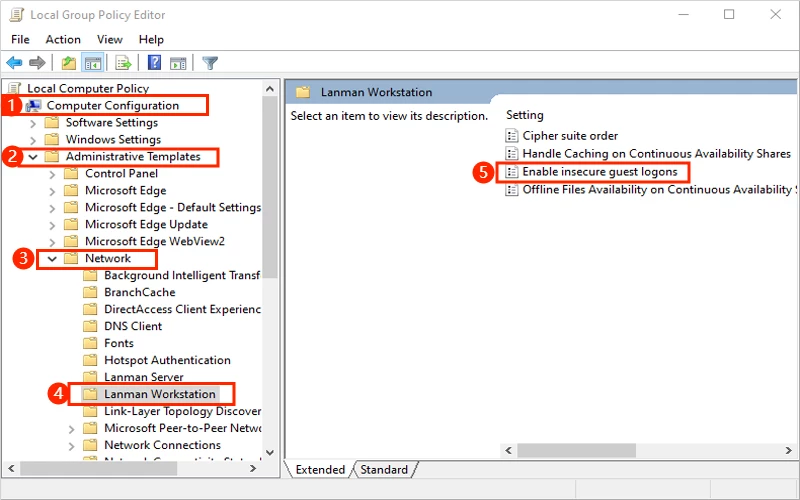The height and width of the screenshot is (500, 800).
Task: Click the Enable insecure guest logons icon
Action: pos(511,172)
